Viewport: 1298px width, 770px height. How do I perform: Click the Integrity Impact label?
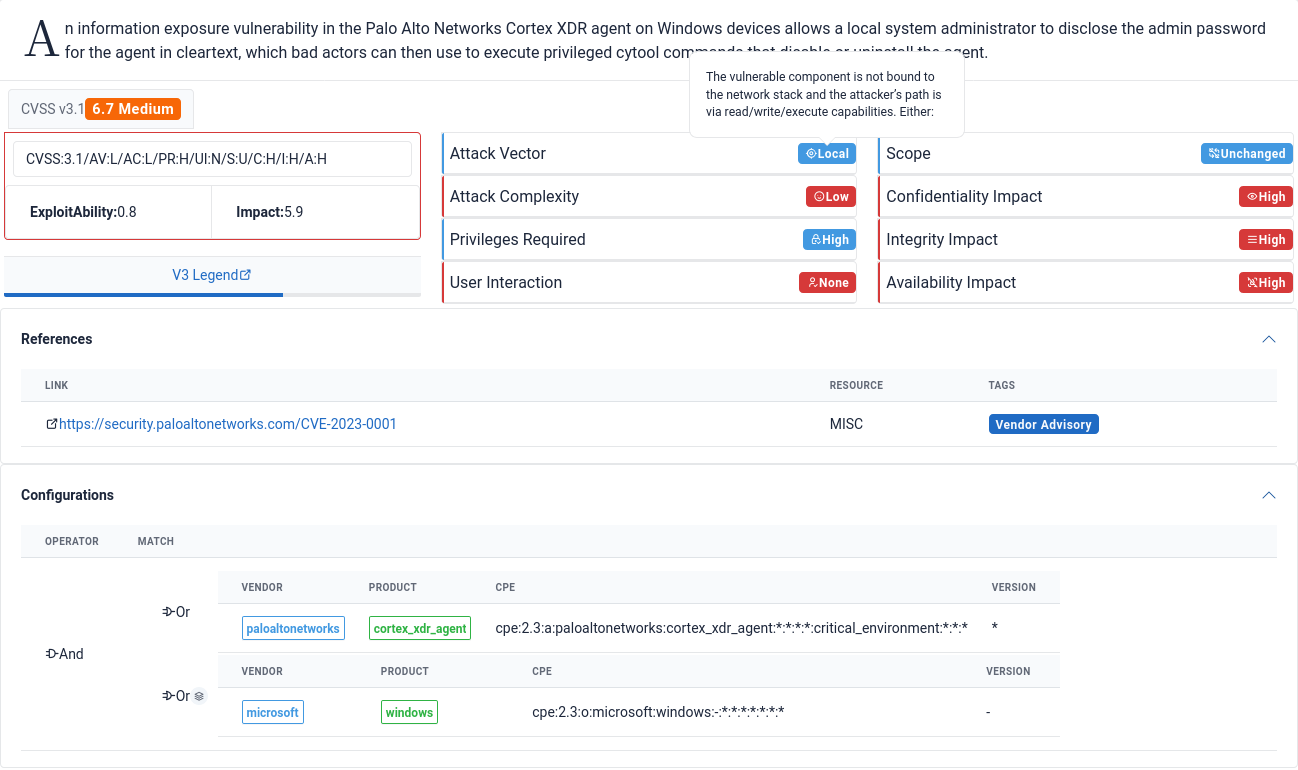click(942, 239)
